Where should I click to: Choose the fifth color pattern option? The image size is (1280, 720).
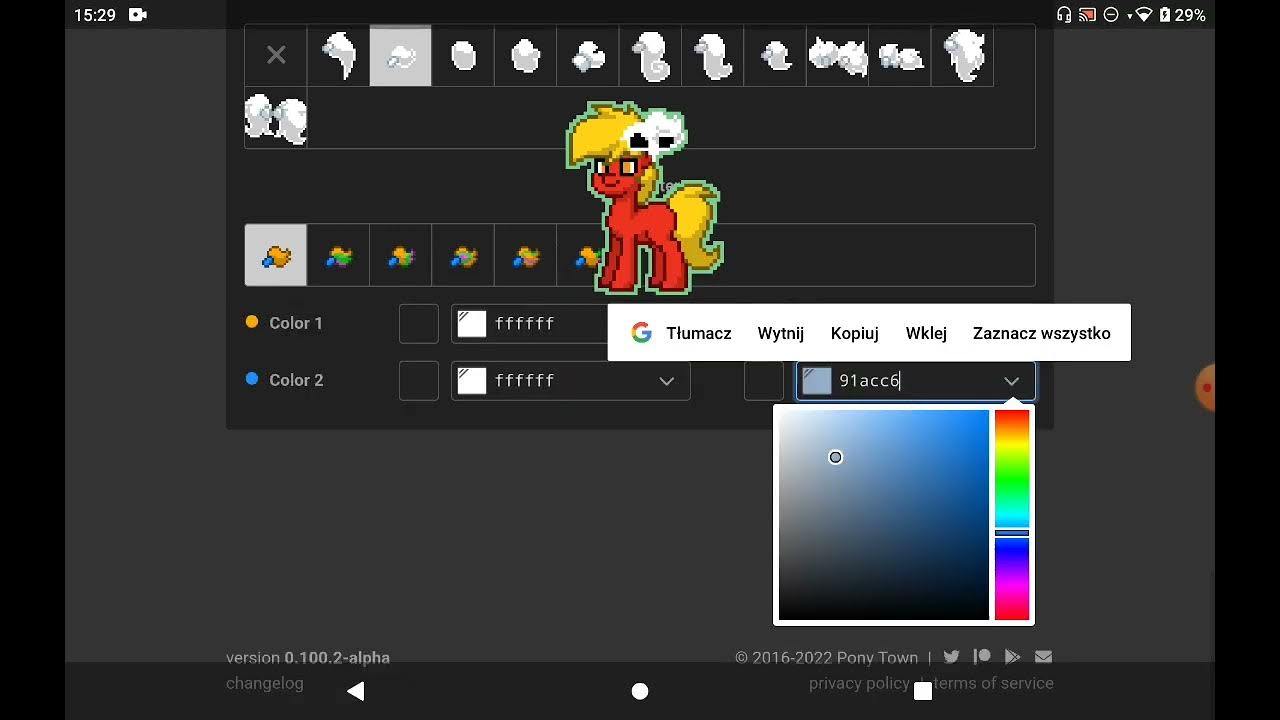click(525, 255)
